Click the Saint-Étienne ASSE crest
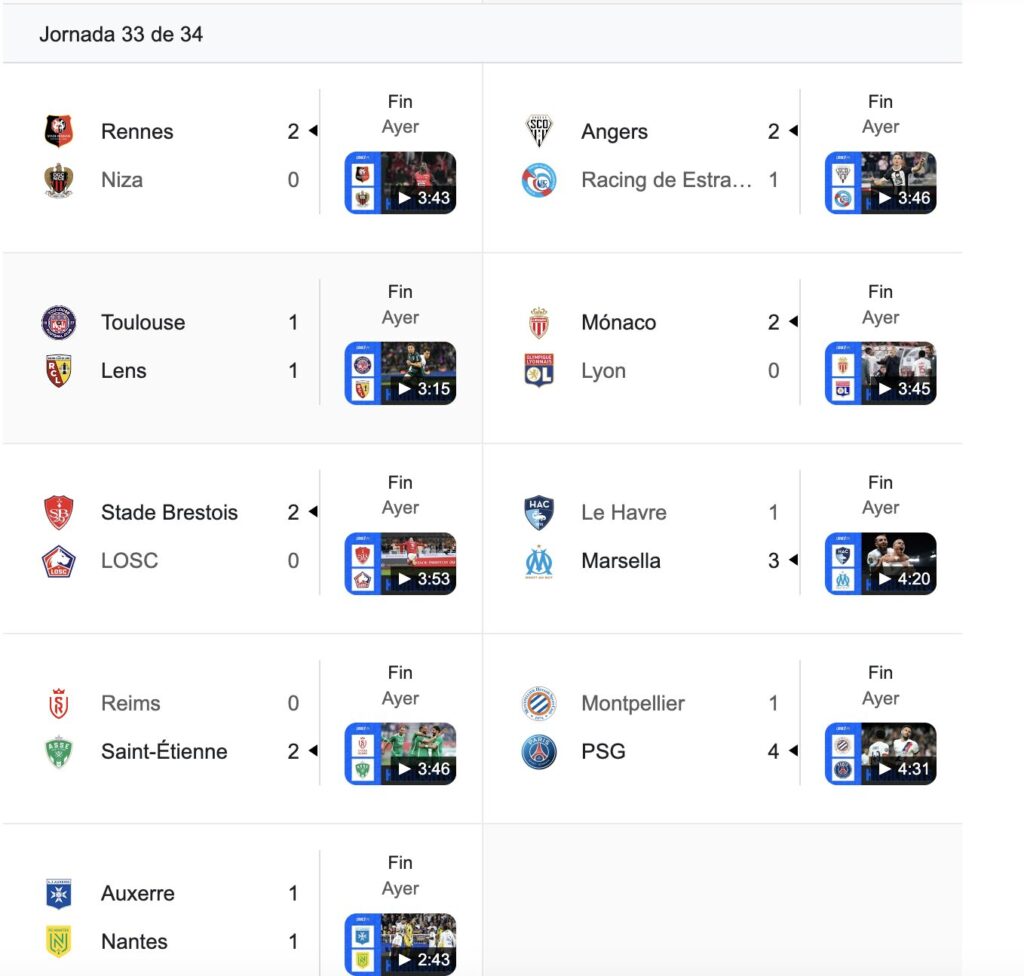The image size is (1024, 976). 59,751
